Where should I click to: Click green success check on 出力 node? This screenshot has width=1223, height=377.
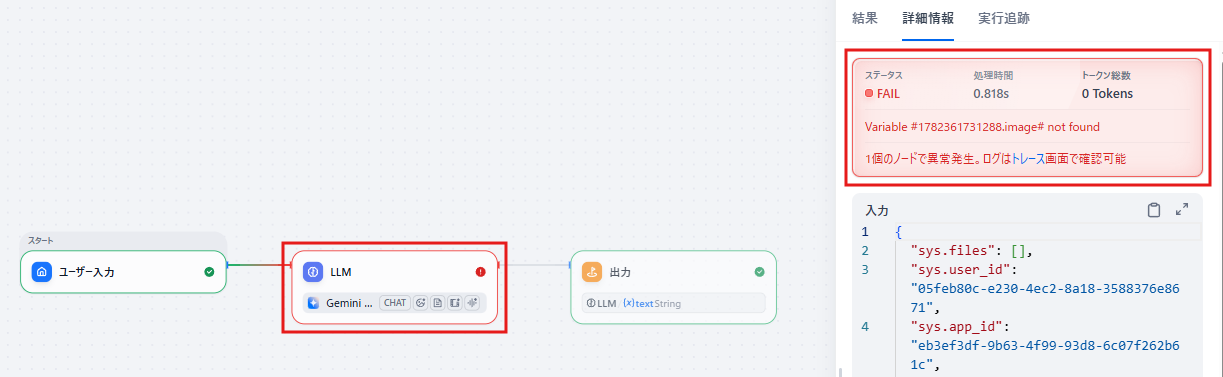[x=760, y=271]
